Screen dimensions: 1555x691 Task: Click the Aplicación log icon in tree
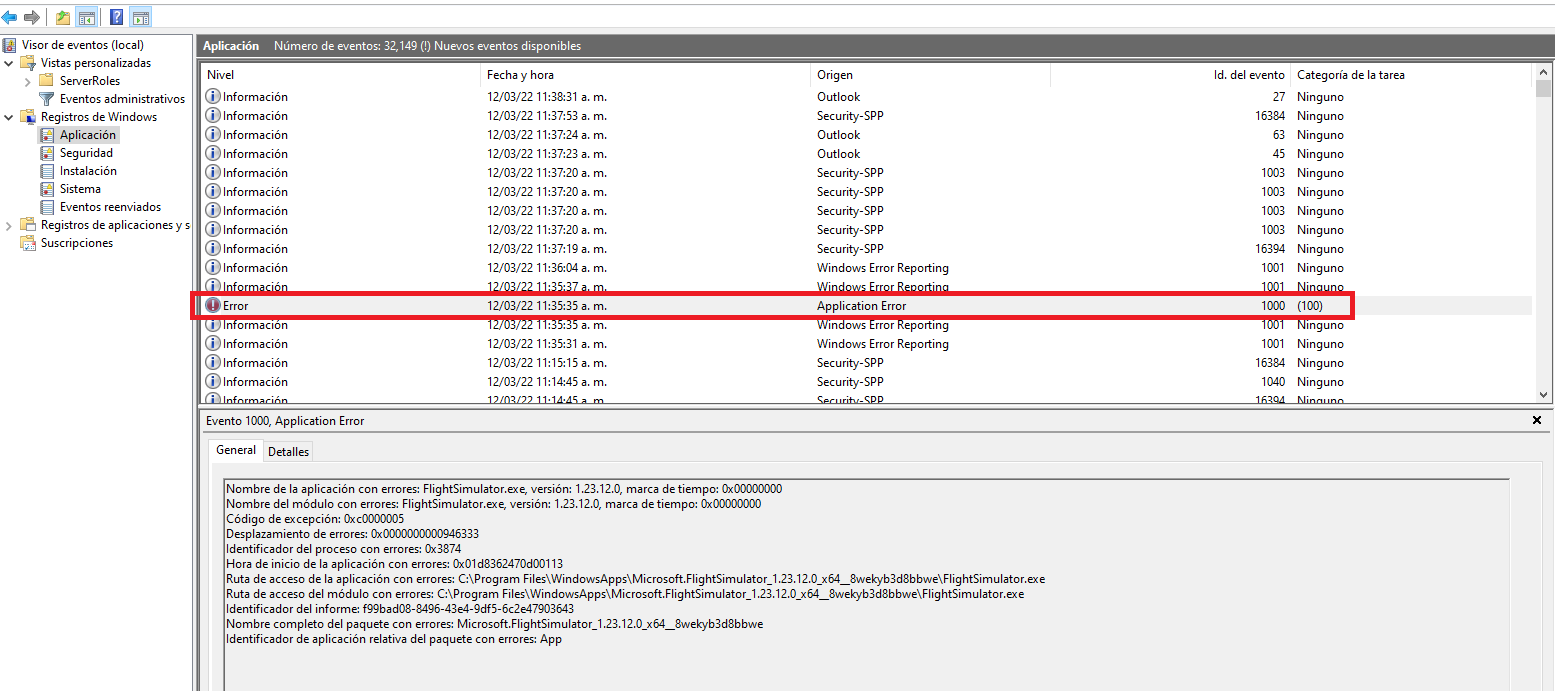coord(47,135)
